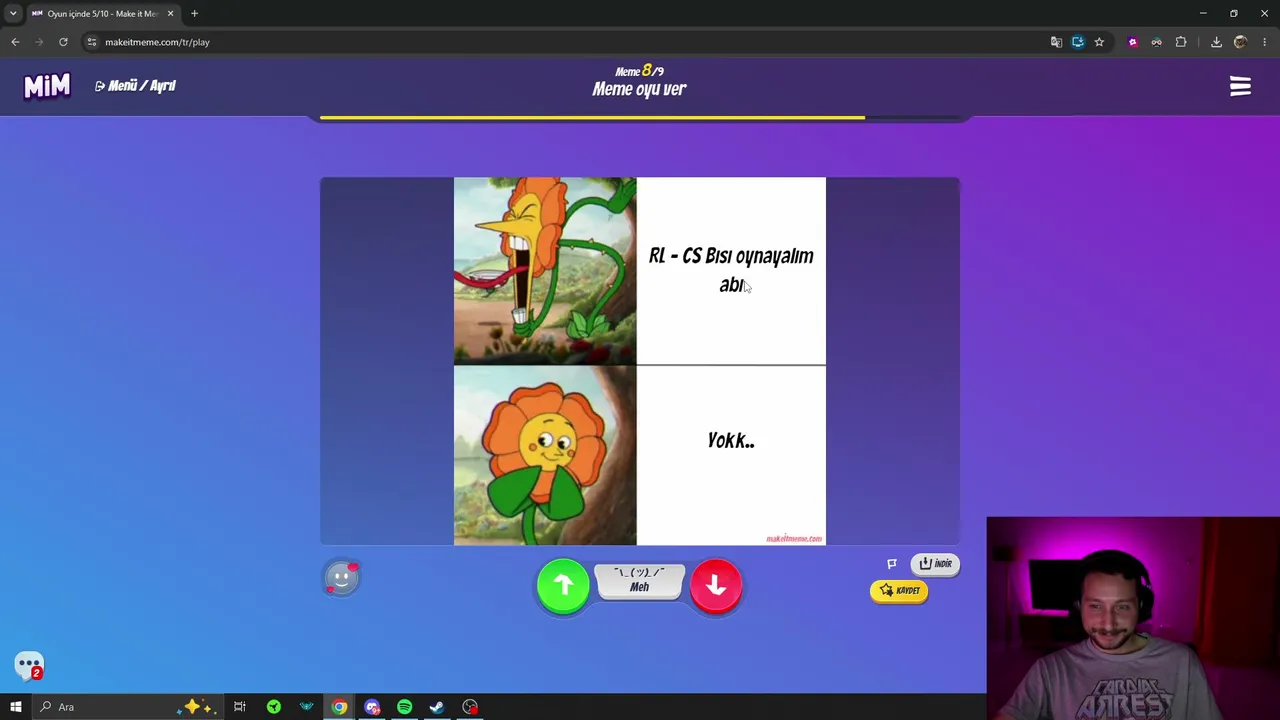1280x720 pixels.
Task: Open the green circular taskbar app
Action: pos(273,707)
